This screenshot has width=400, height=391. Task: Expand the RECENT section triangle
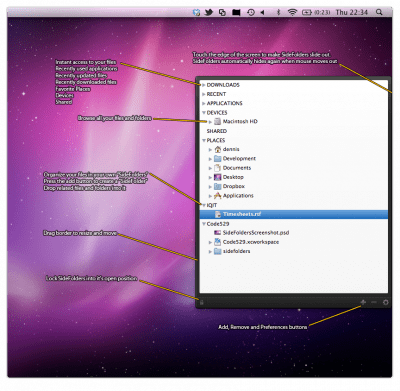(203, 94)
